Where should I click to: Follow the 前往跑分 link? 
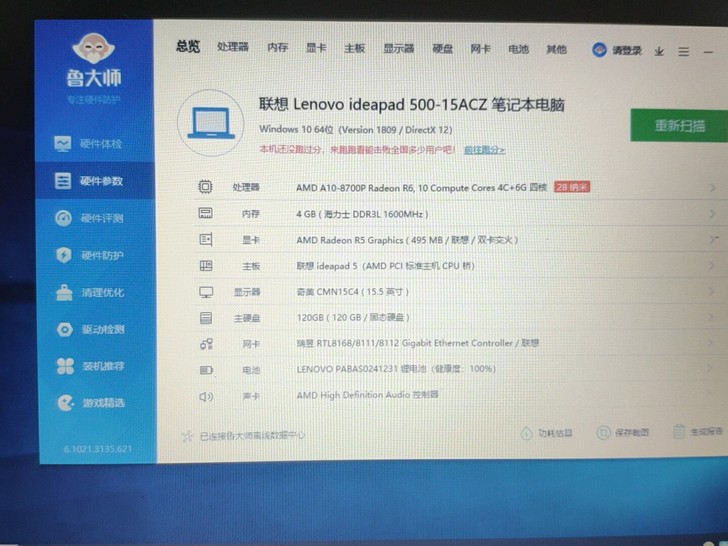(484, 150)
